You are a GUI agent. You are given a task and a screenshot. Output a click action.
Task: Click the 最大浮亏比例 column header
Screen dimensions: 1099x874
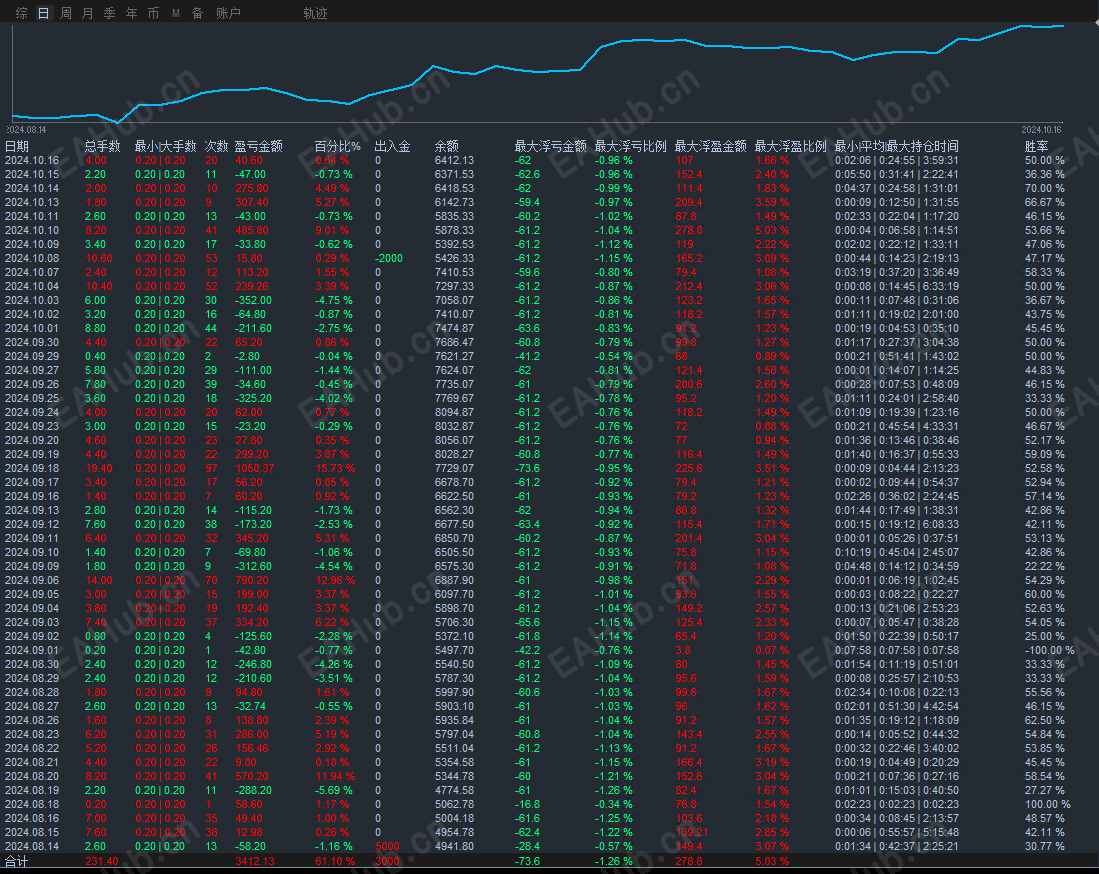pyautogui.click(x=630, y=146)
